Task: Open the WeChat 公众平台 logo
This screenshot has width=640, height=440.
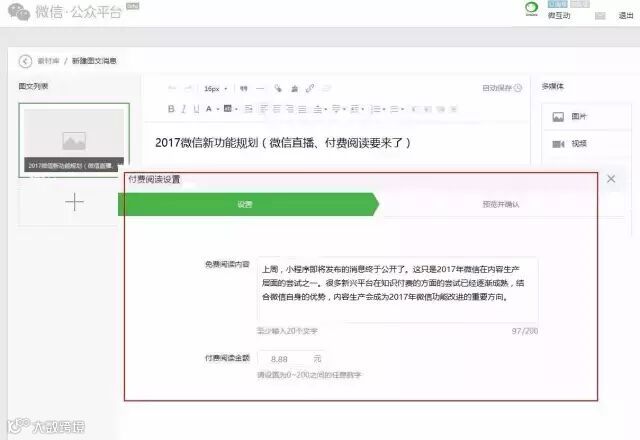Action: click(x=65, y=11)
